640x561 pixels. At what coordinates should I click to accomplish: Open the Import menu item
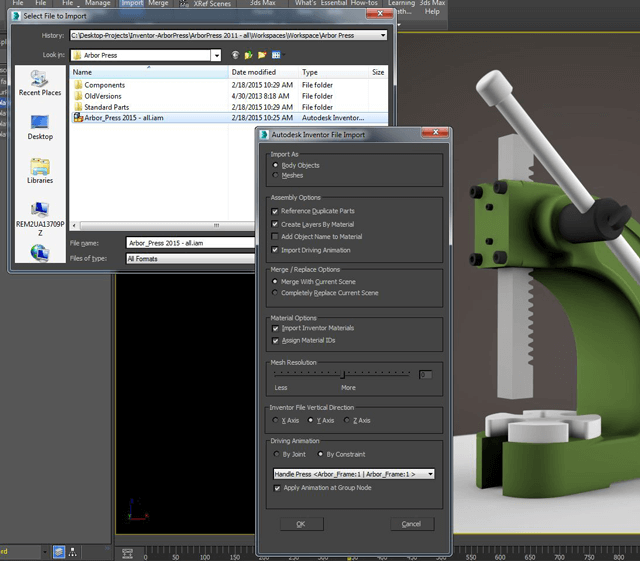tap(132, 3)
